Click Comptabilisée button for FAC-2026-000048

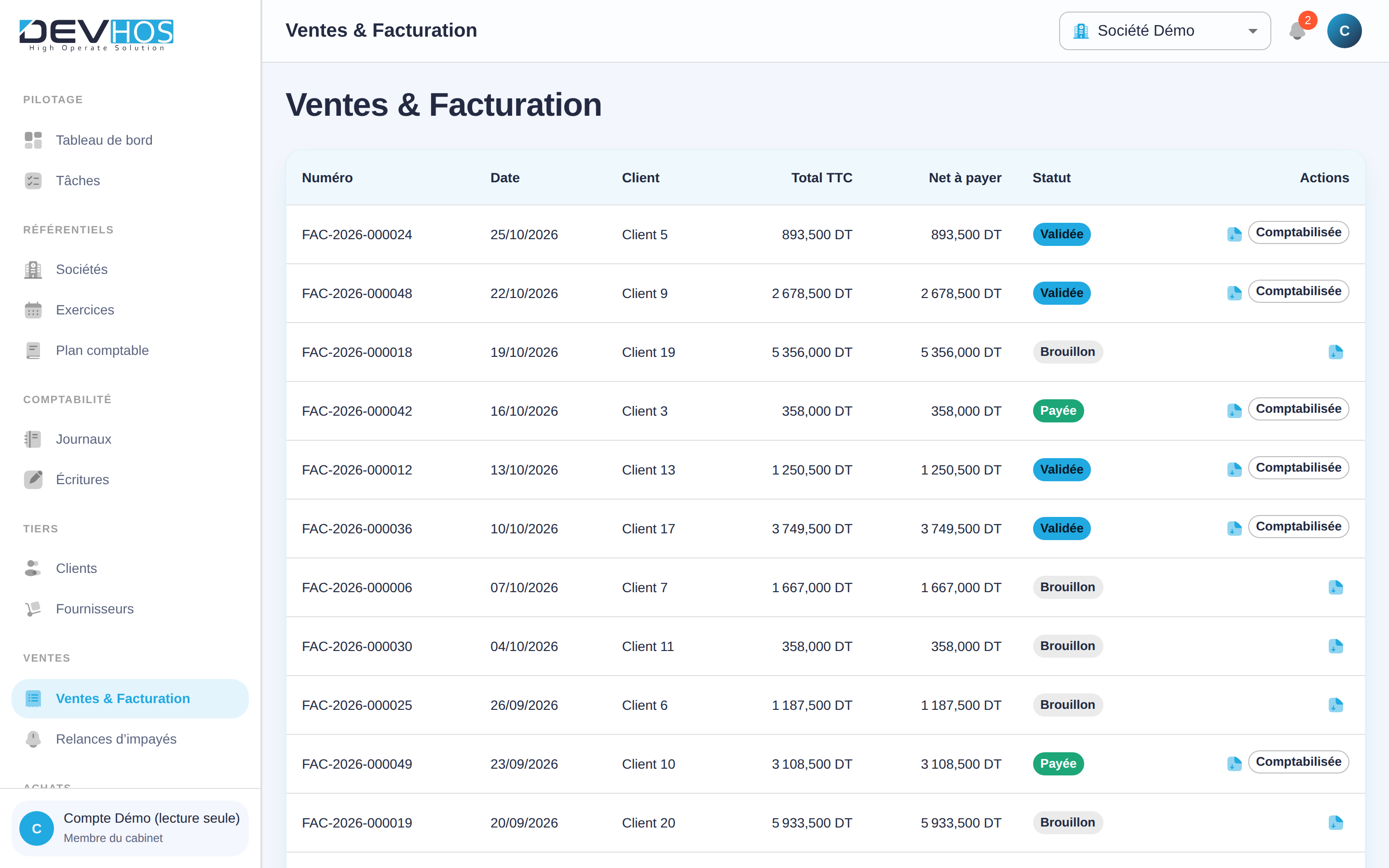pyautogui.click(x=1298, y=291)
